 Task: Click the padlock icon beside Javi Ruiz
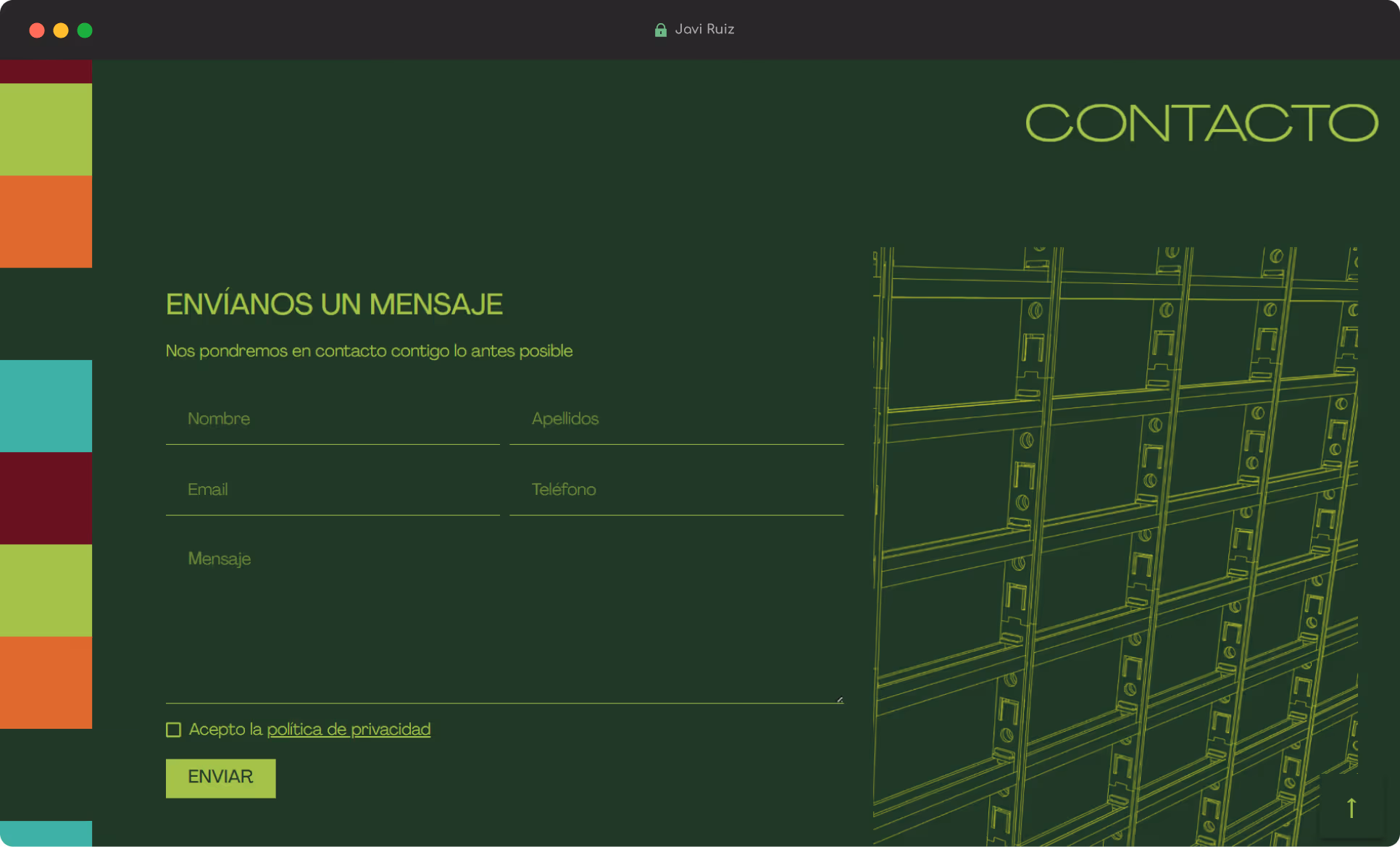click(x=660, y=30)
